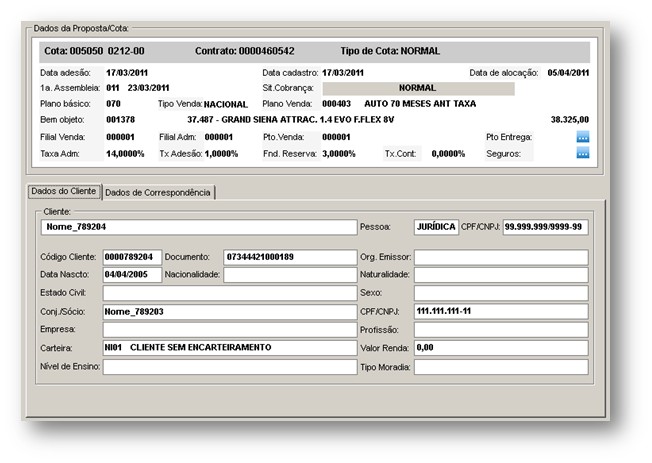Click the Sit.Cobrança status NORMAL
The width and height of the screenshot is (652, 463).
418,88
